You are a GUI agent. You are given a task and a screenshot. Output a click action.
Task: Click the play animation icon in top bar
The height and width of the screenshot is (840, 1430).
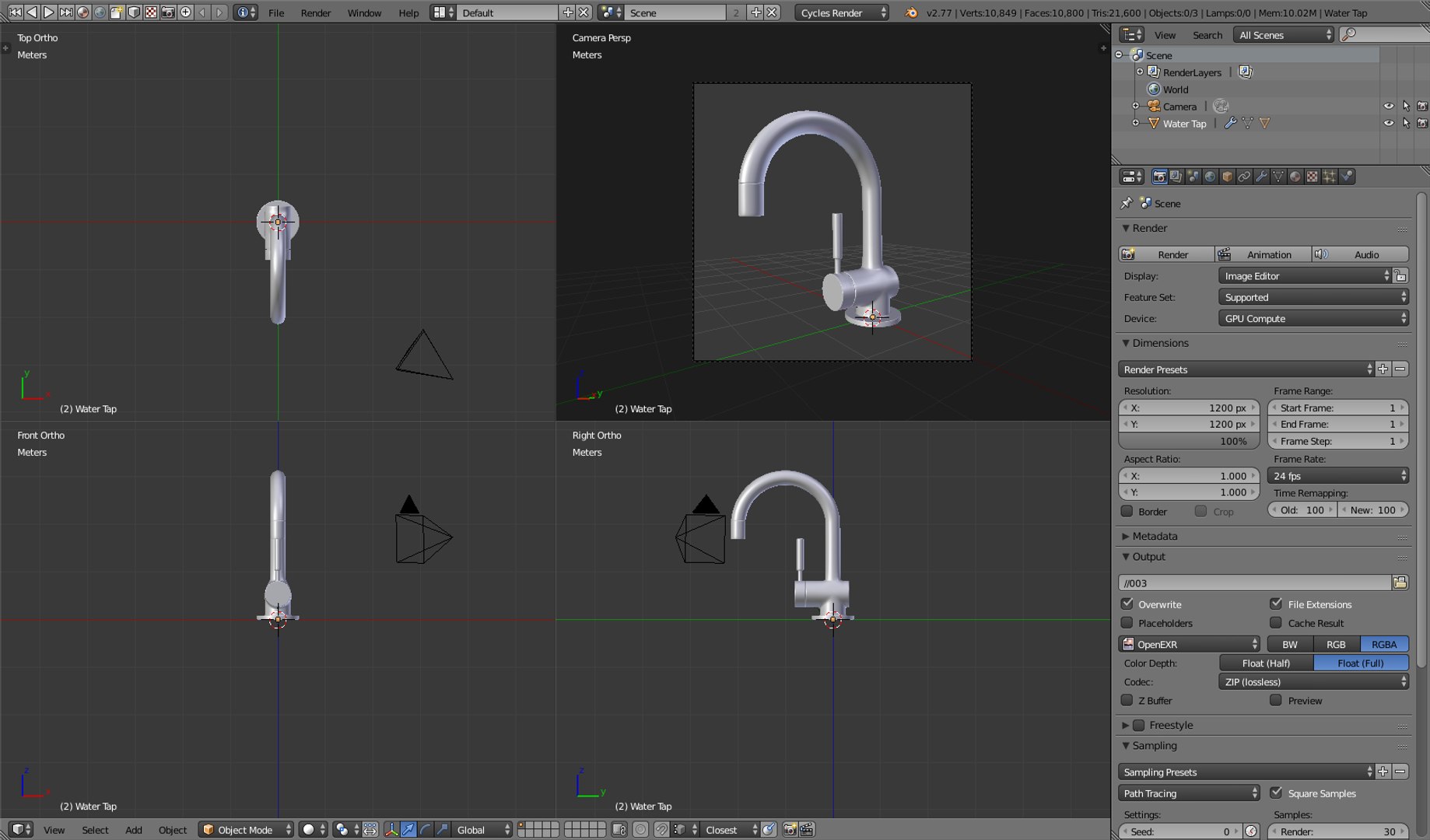pos(49,12)
